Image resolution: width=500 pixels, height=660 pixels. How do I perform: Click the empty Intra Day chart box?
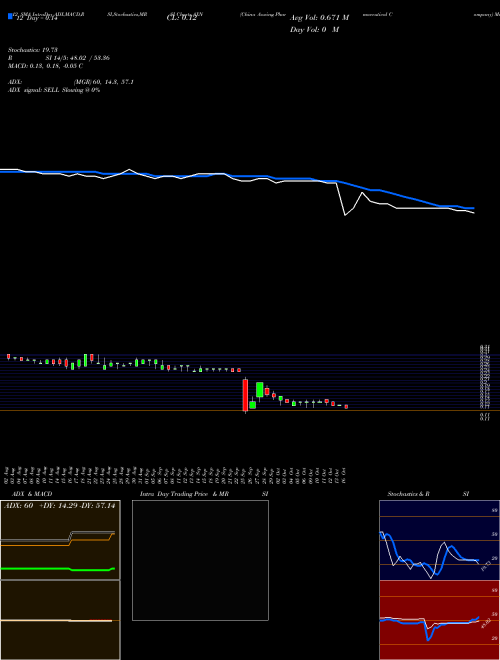pyautogui.click(x=200, y=560)
